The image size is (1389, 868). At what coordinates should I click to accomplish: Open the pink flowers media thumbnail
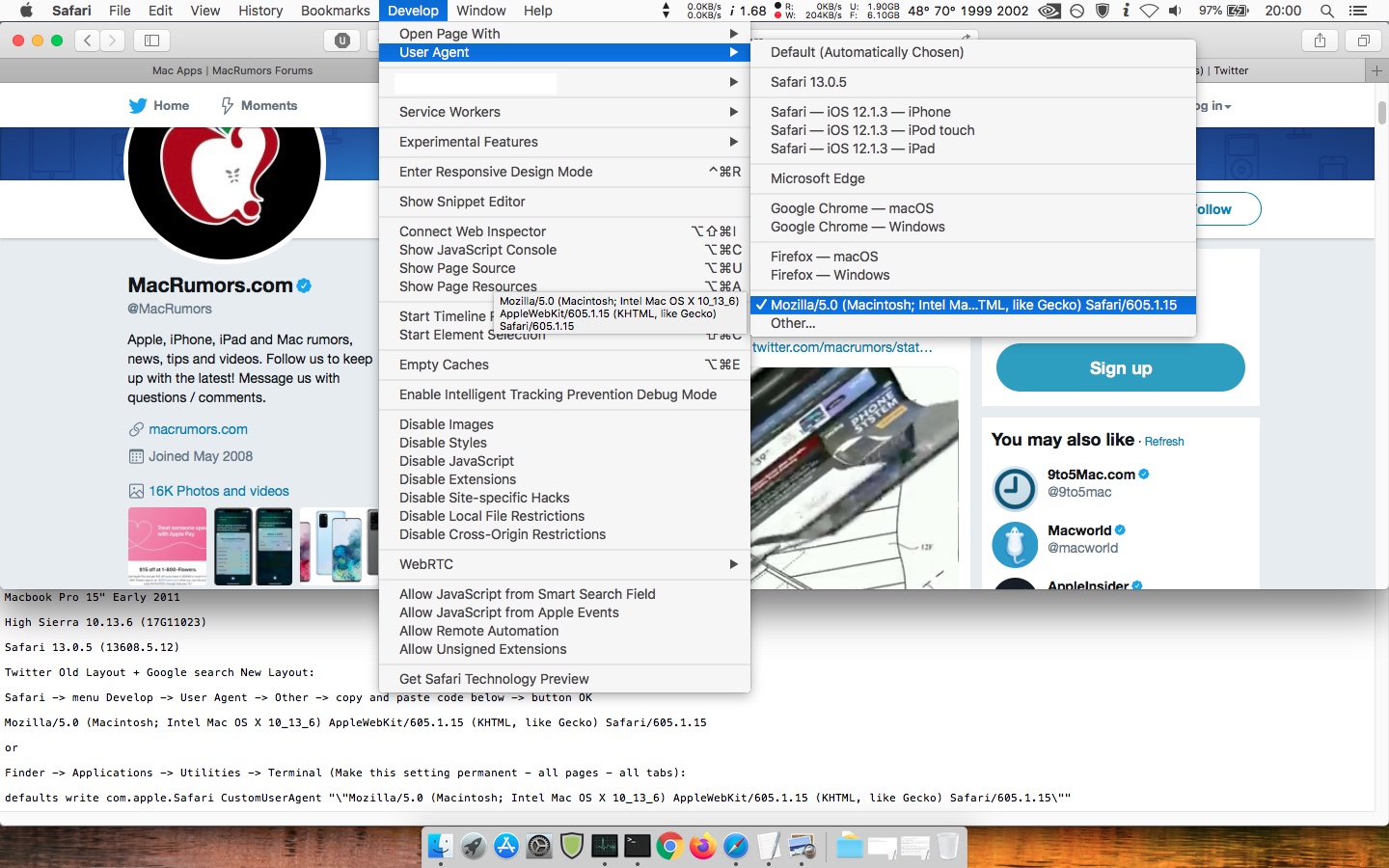[x=167, y=546]
